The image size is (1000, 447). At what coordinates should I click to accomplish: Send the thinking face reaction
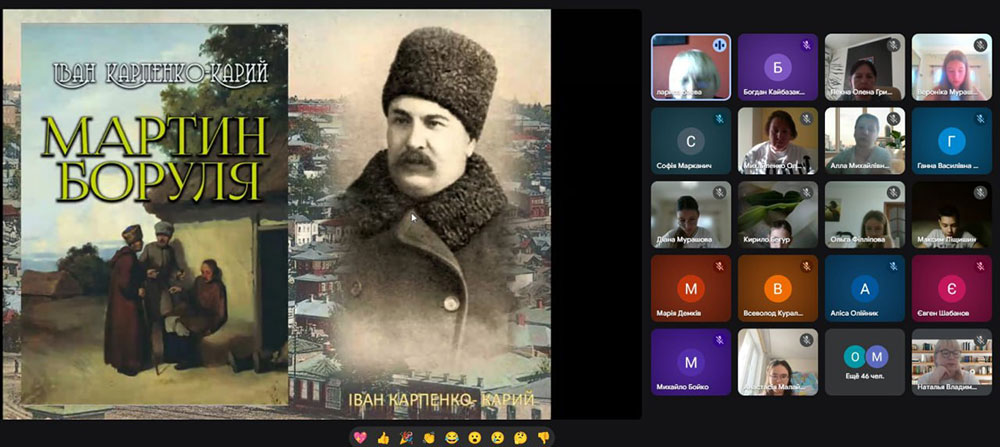[x=520, y=438]
